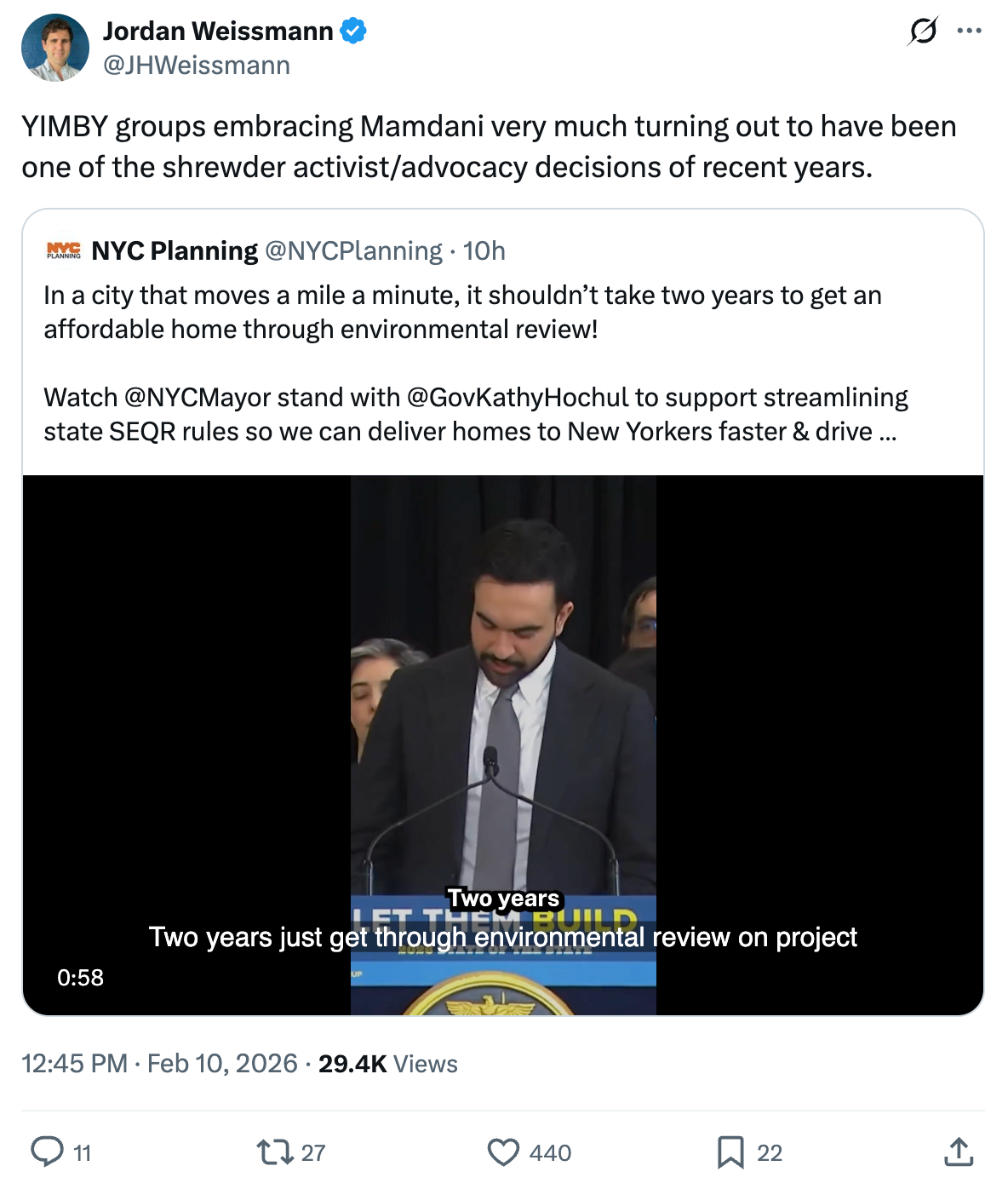This screenshot has height=1189, width=1008.
Task: Click Jordan Weissmann's profile avatar
Action: click(x=55, y=48)
